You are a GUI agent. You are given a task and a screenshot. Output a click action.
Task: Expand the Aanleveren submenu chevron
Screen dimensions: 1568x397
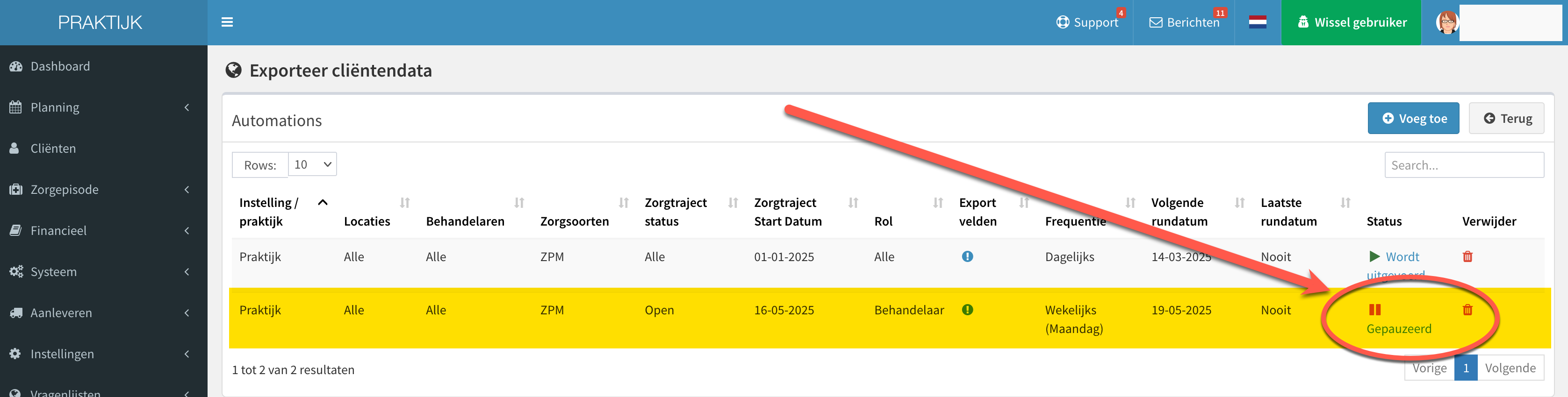tap(187, 313)
